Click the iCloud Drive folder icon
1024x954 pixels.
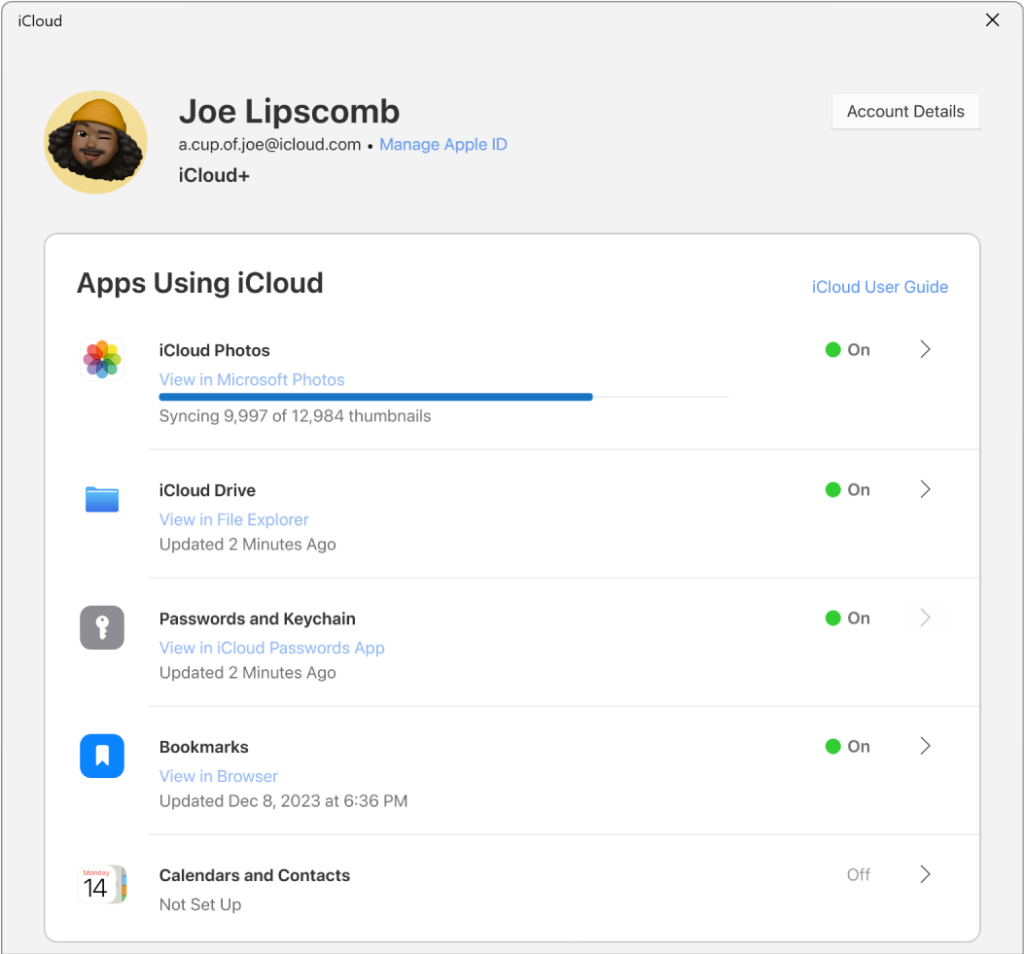point(102,499)
